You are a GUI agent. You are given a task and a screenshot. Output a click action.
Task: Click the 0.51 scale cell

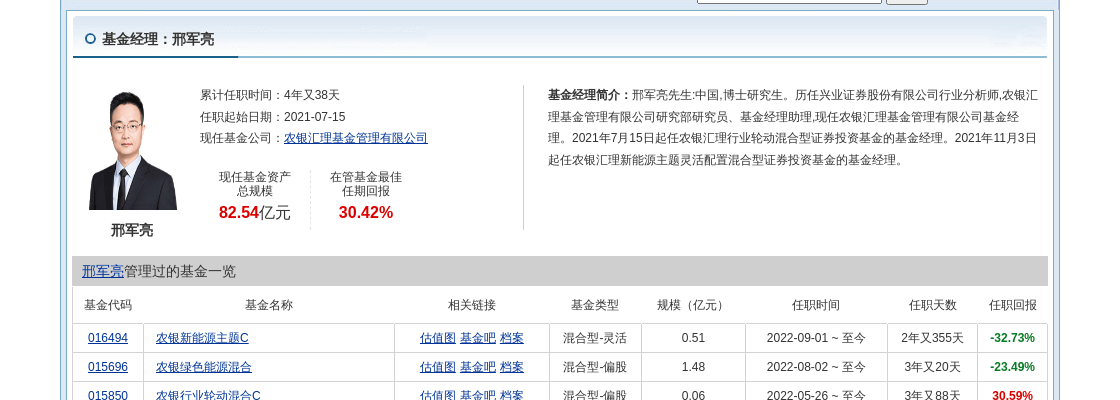[x=693, y=338]
